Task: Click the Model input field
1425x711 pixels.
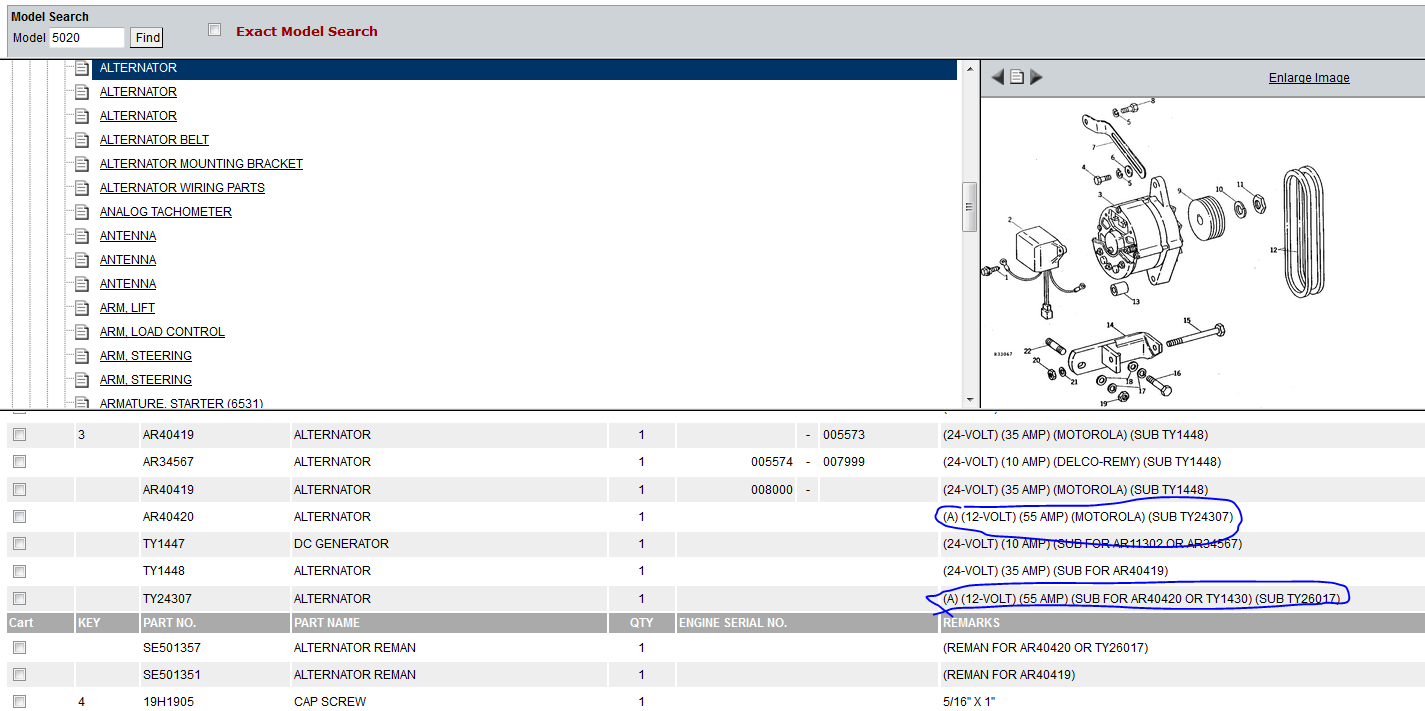Action: coord(87,38)
